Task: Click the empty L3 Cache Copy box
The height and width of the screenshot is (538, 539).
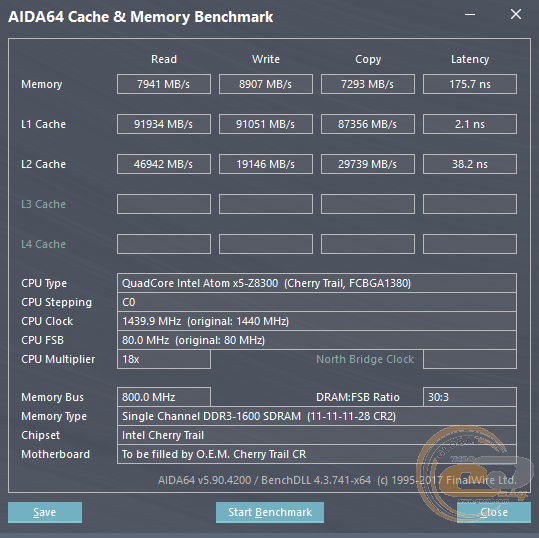Action: click(368, 204)
